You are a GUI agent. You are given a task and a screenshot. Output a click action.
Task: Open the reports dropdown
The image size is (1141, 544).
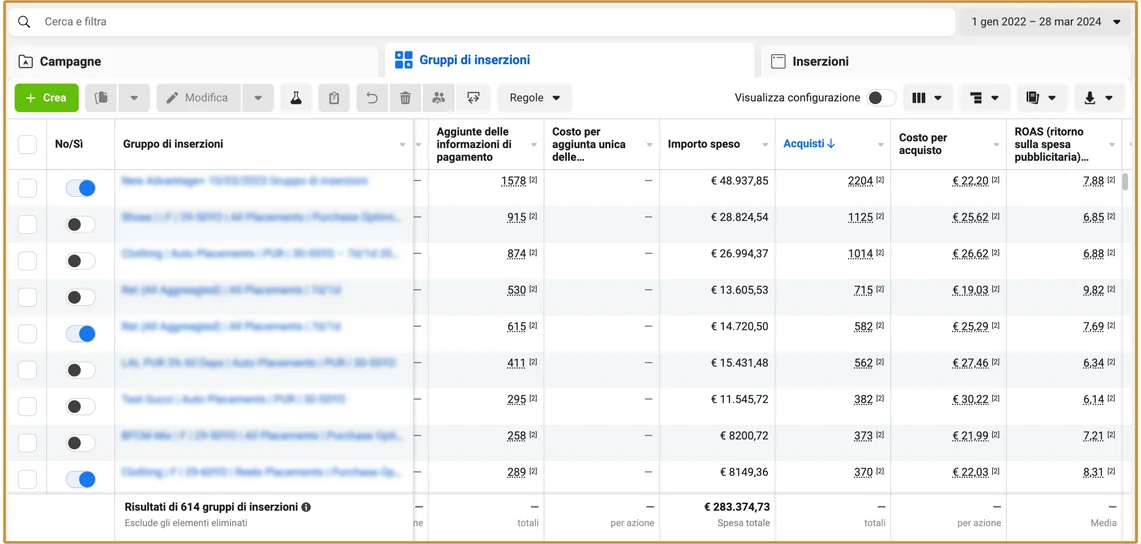tap(1041, 97)
